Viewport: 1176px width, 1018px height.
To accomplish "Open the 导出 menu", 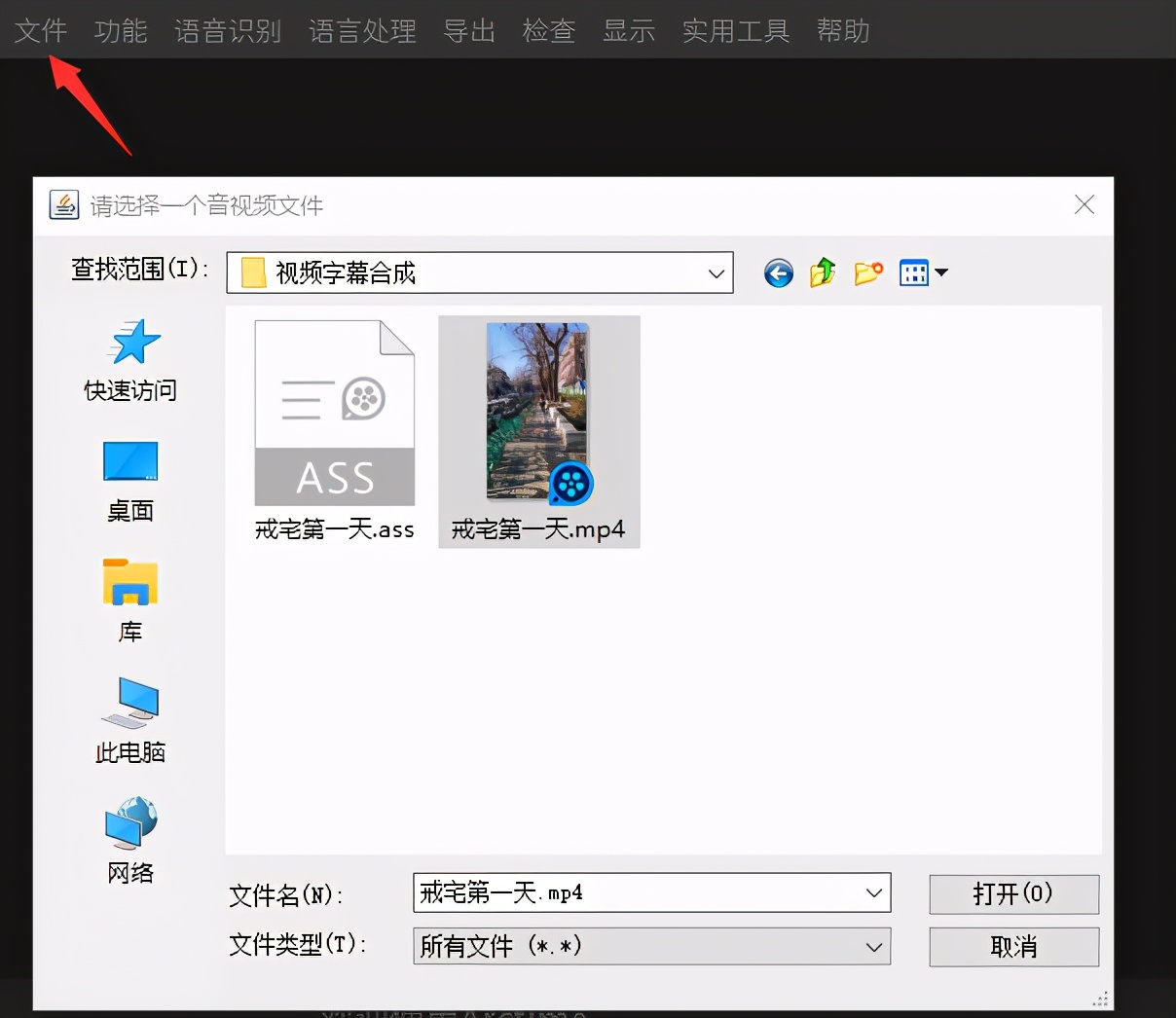I will click(x=469, y=31).
